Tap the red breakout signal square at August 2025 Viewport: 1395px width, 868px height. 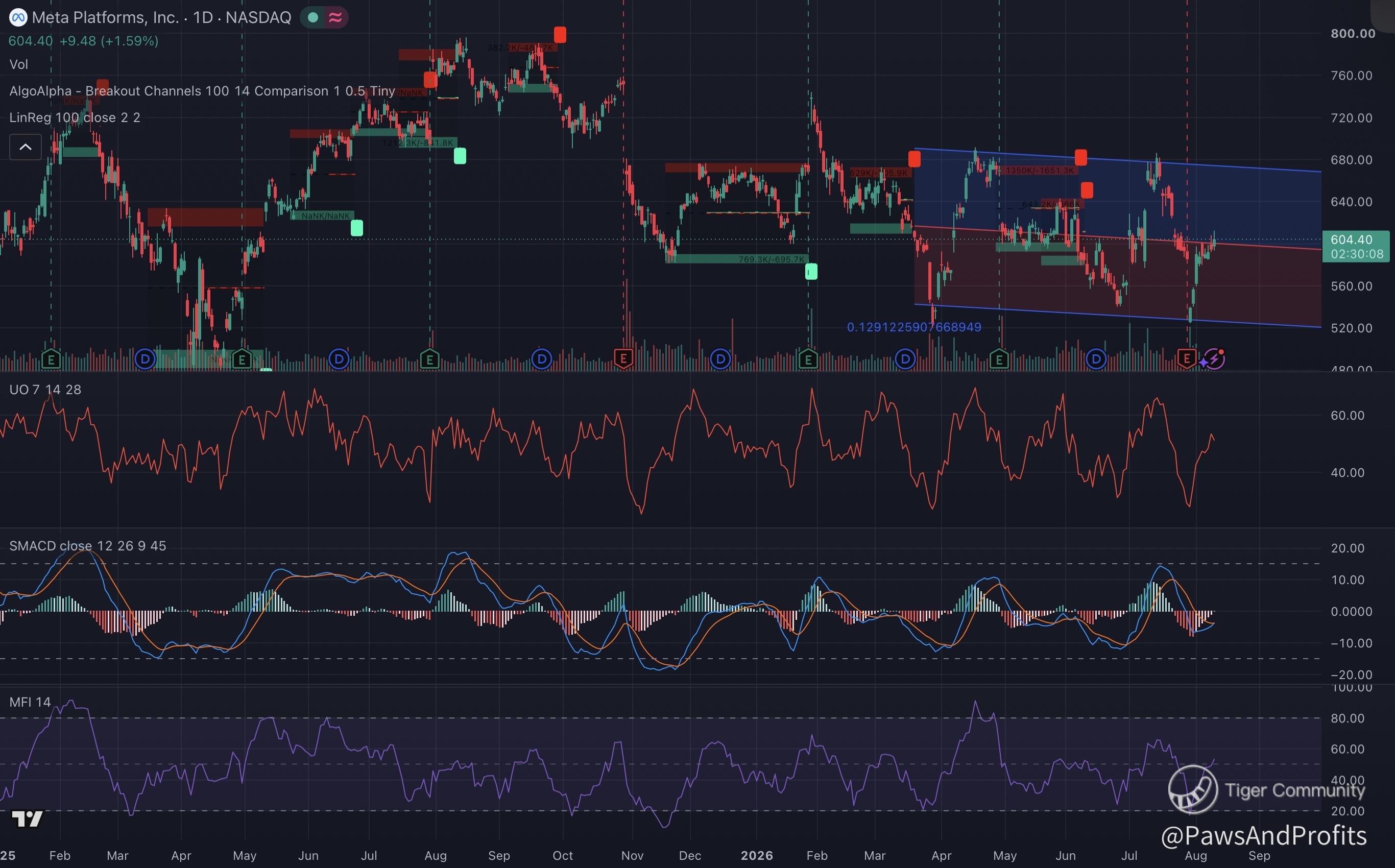pyautogui.click(x=430, y=80)
